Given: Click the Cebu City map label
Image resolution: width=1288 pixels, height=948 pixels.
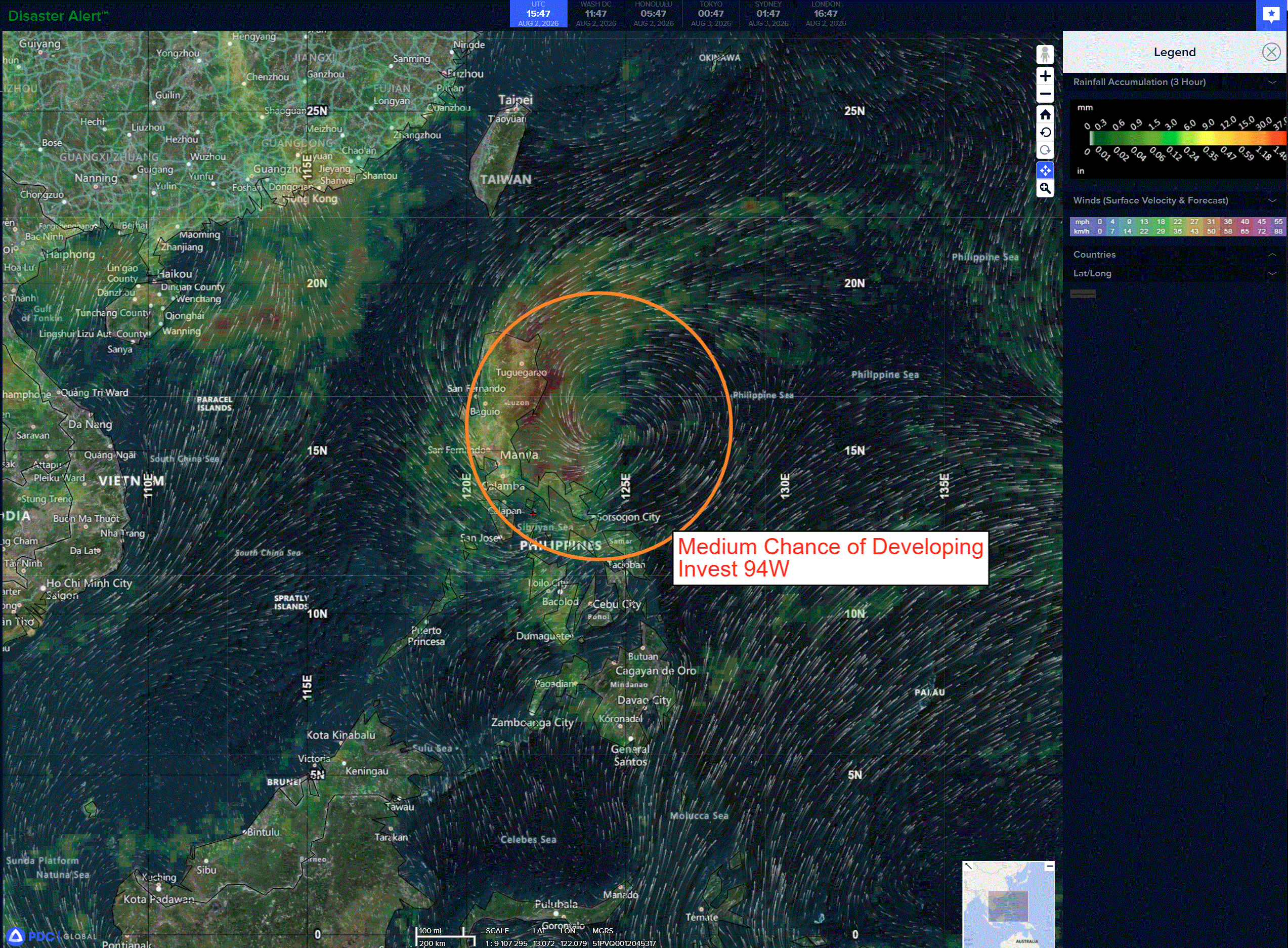Looking at the screenshot, I should [x=617, y=604].
